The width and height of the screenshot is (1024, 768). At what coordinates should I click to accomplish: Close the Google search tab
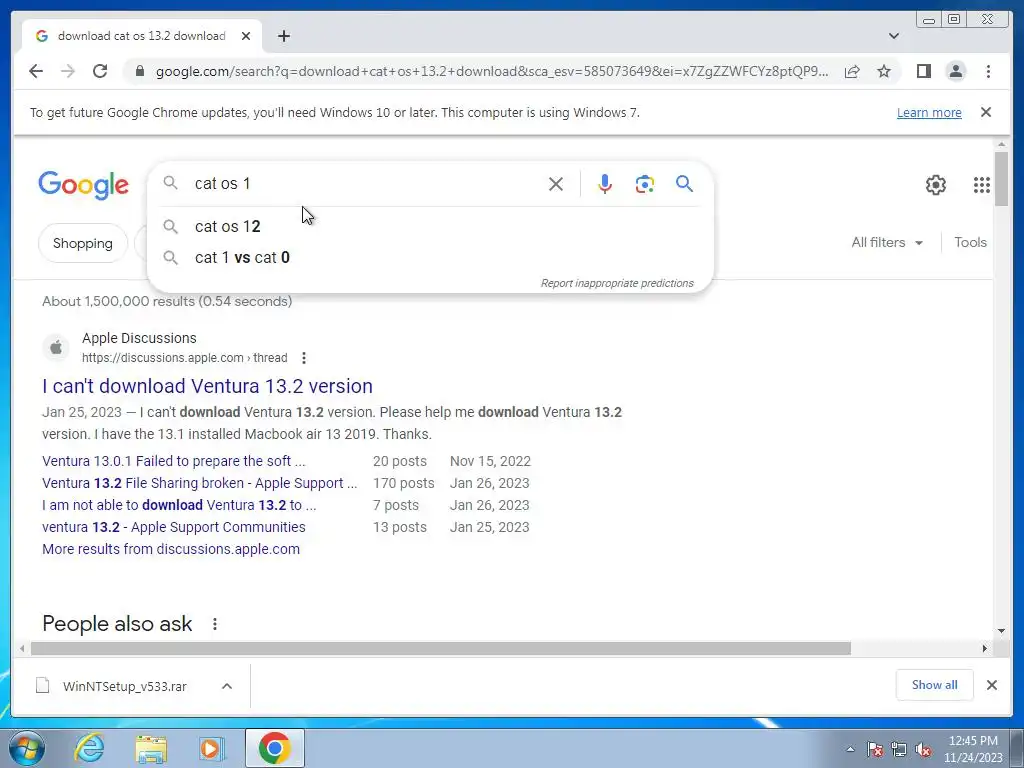(246, 36)
